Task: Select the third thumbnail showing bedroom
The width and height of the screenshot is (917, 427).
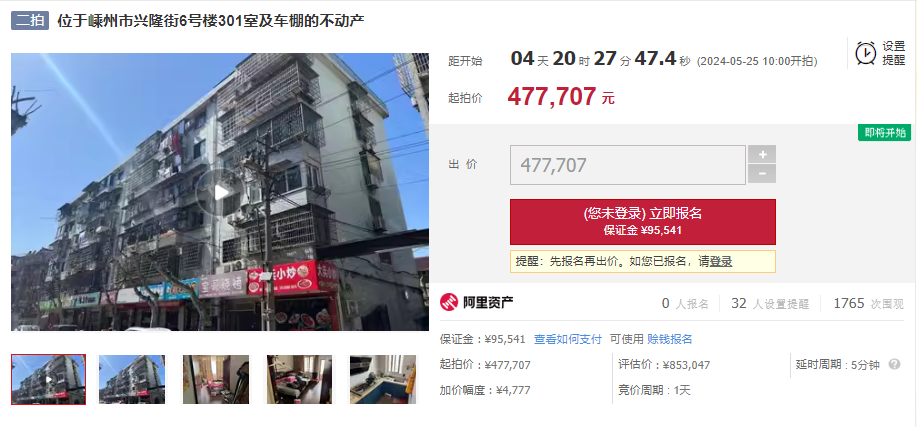Action: tap(216, 379)
